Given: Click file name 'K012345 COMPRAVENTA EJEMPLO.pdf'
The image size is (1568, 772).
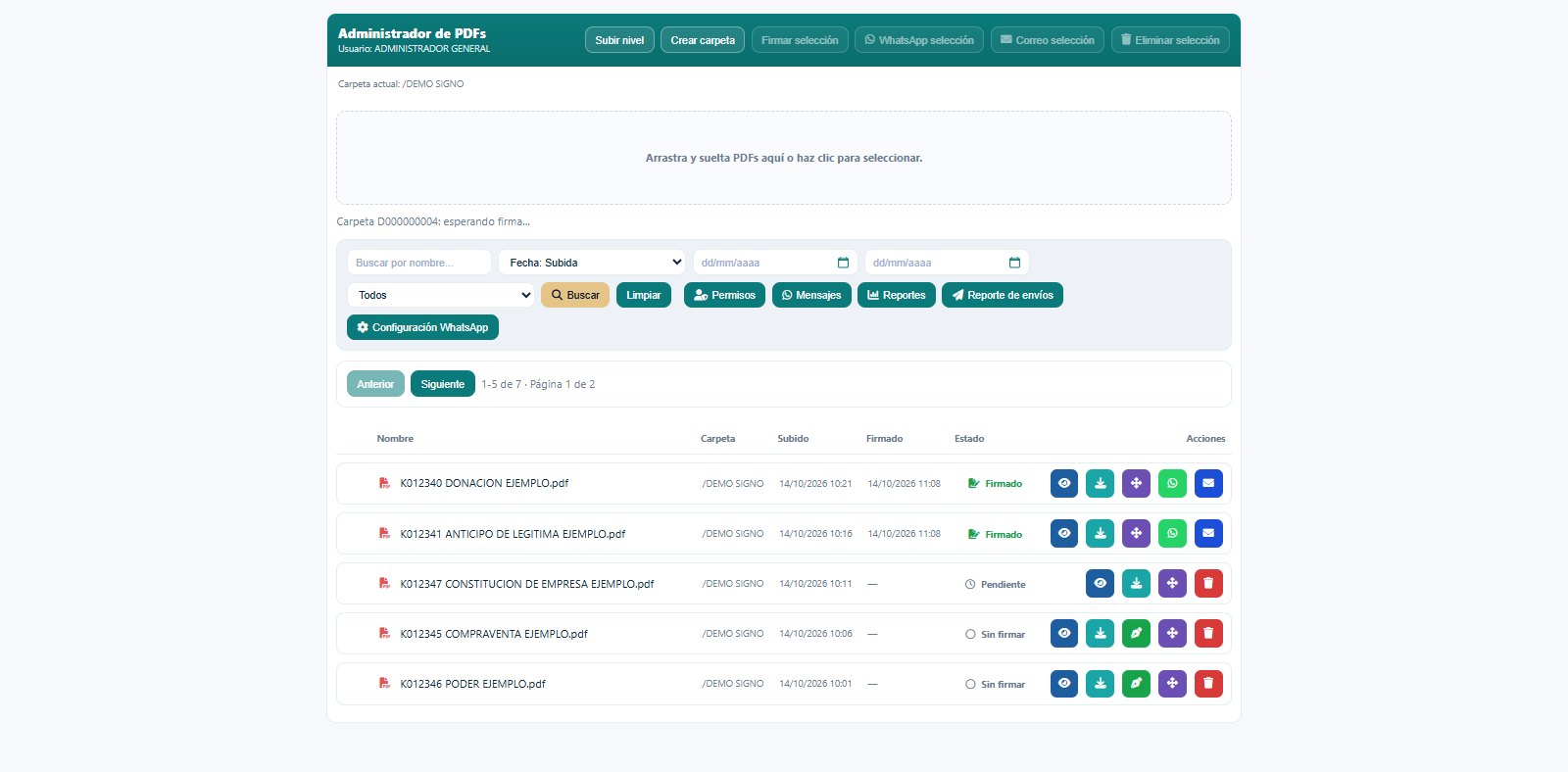Looking at the screenshot, I should click(x=494, y=634).
